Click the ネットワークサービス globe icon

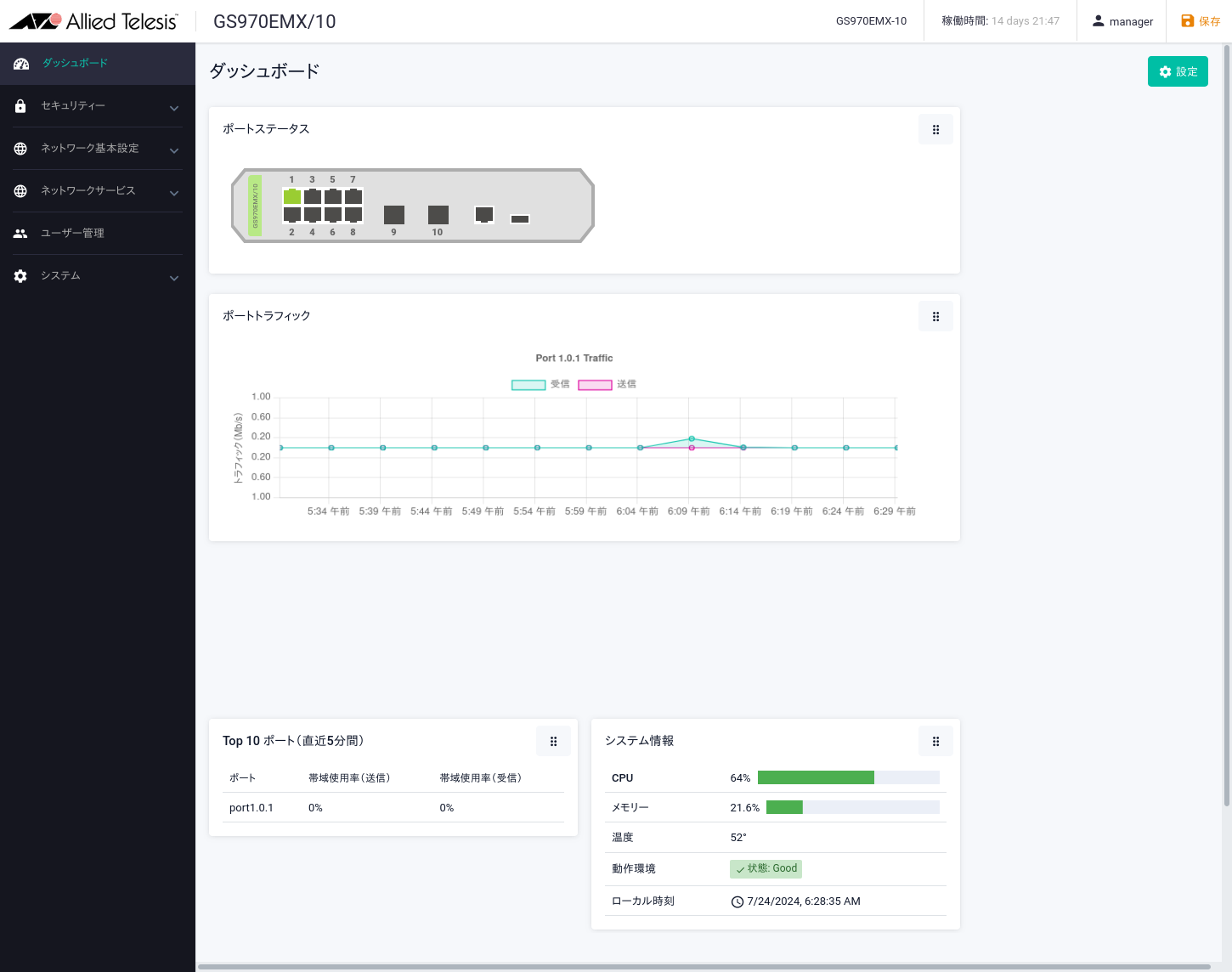click(x=20, y=191)
